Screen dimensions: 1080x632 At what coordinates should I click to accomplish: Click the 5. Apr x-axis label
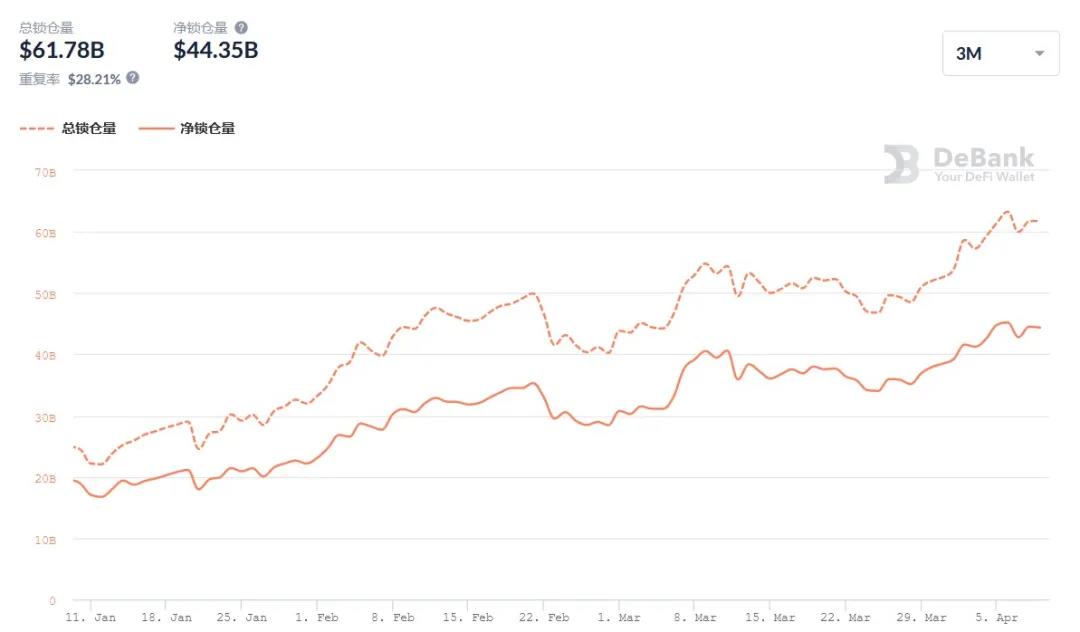(x=998, y=617)
